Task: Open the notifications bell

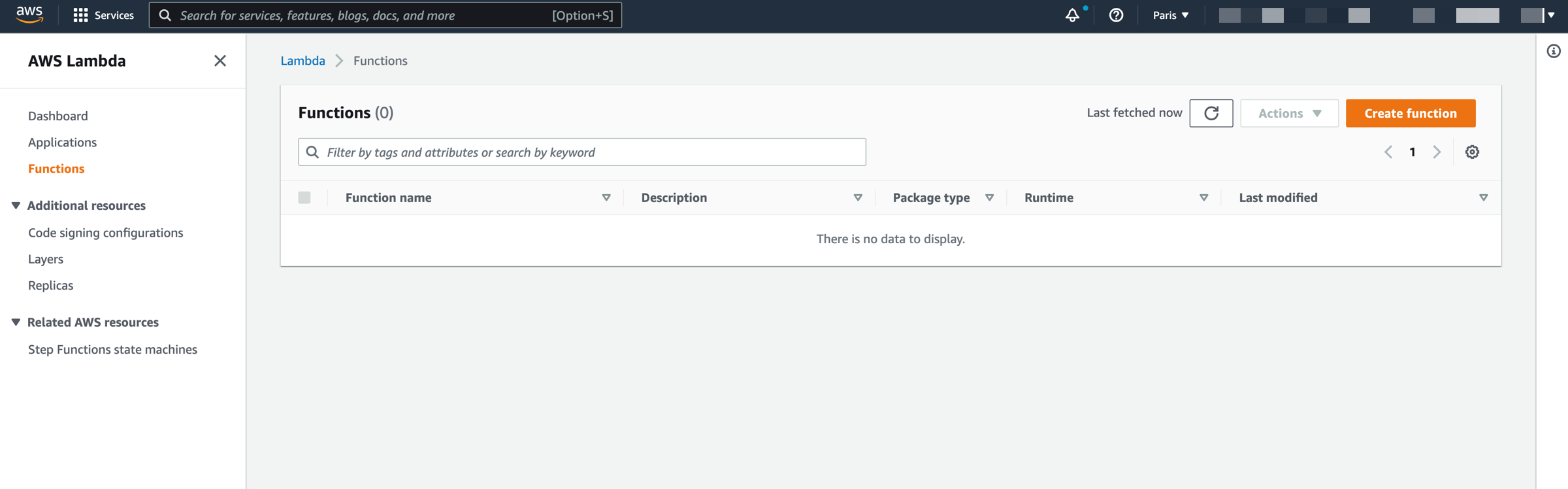Action: pos(1072,15)
